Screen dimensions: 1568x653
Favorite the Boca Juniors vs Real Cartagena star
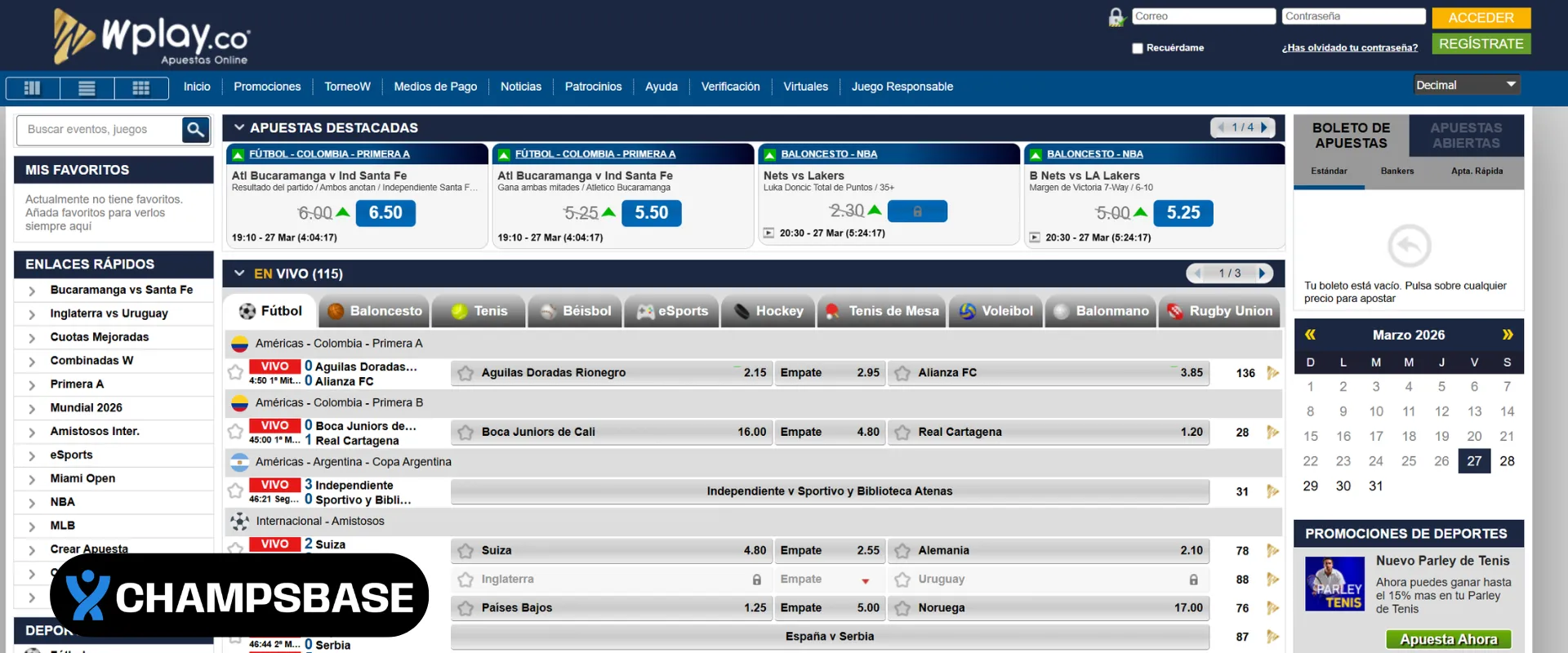[235, 432]
